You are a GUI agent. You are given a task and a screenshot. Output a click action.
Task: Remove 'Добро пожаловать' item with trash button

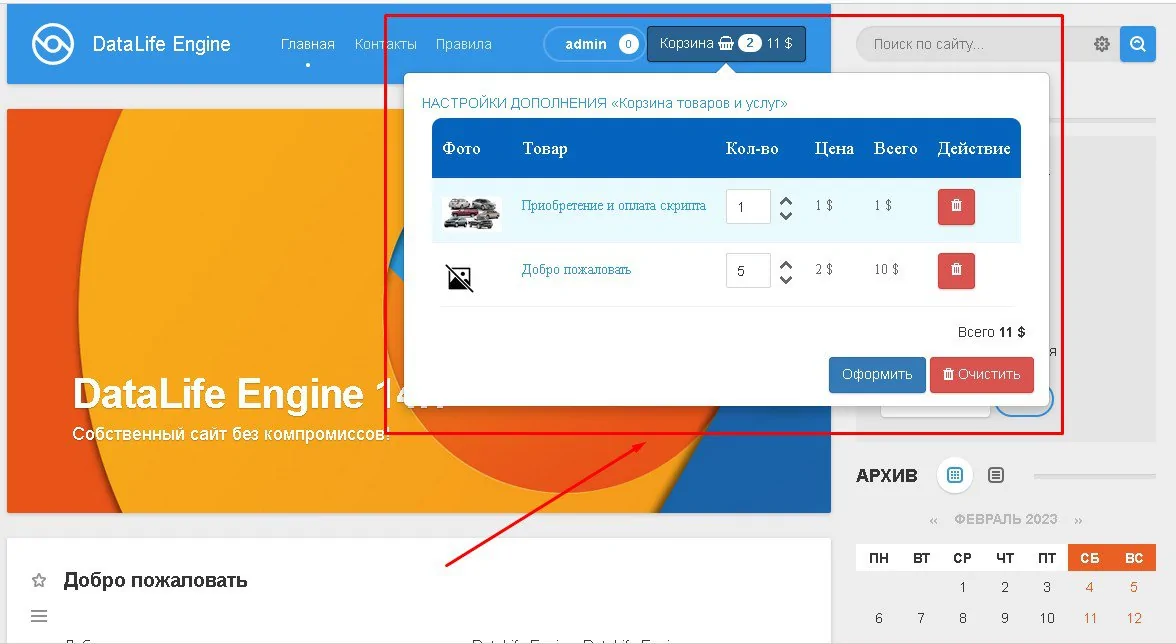[956, 270]
